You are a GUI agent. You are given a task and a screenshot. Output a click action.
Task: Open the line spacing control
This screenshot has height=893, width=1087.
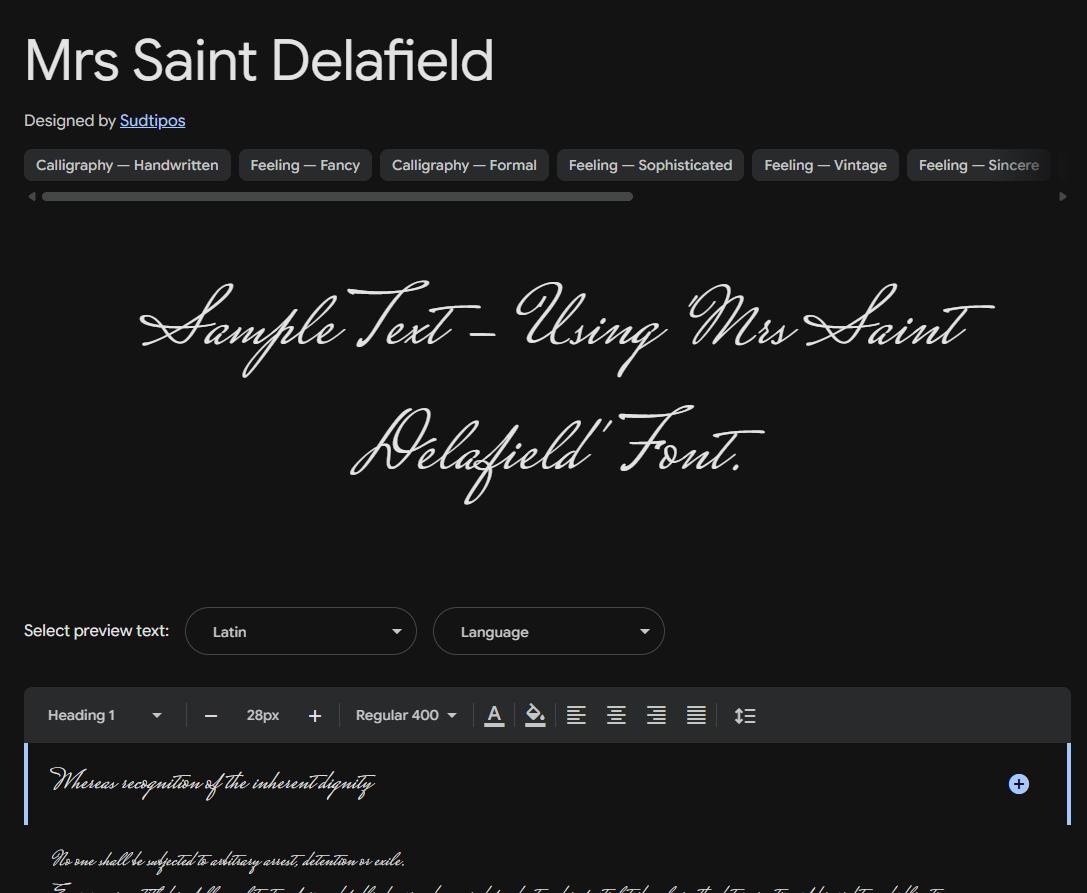coord(745,715)
